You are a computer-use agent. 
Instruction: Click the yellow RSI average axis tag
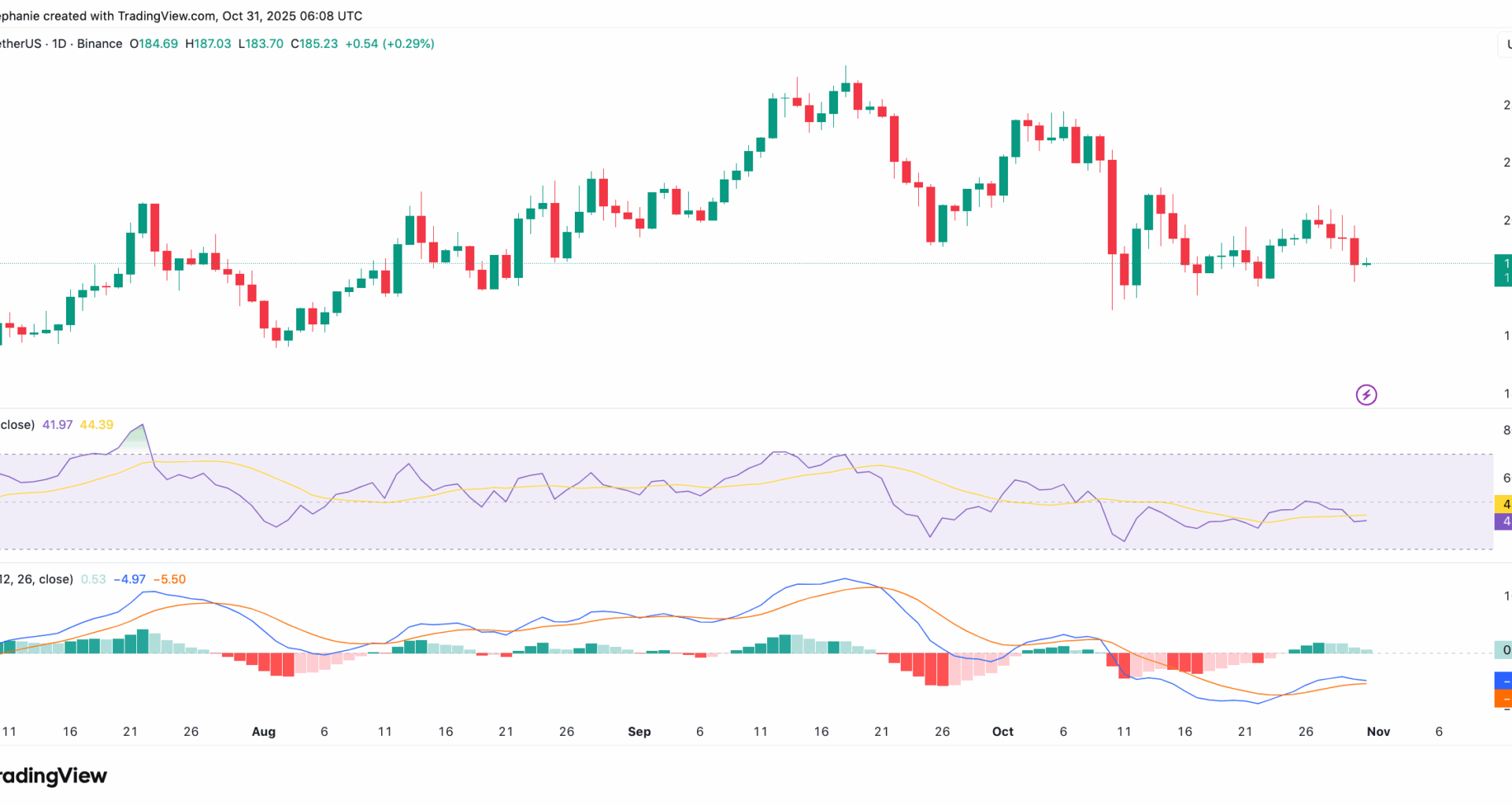point(1503,504)
